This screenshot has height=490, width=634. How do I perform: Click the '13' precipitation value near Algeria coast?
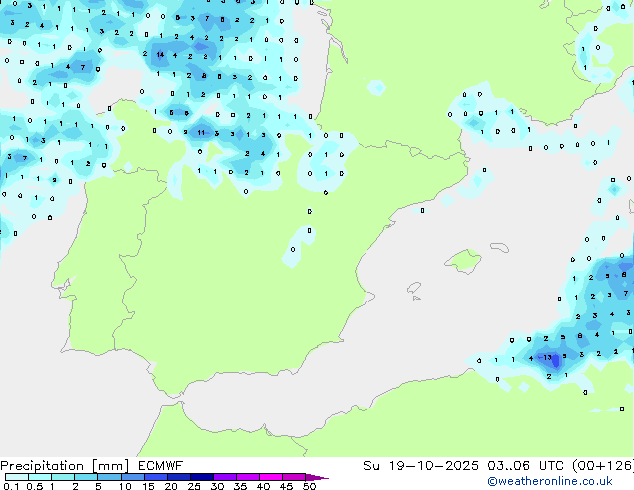(547, 357)
